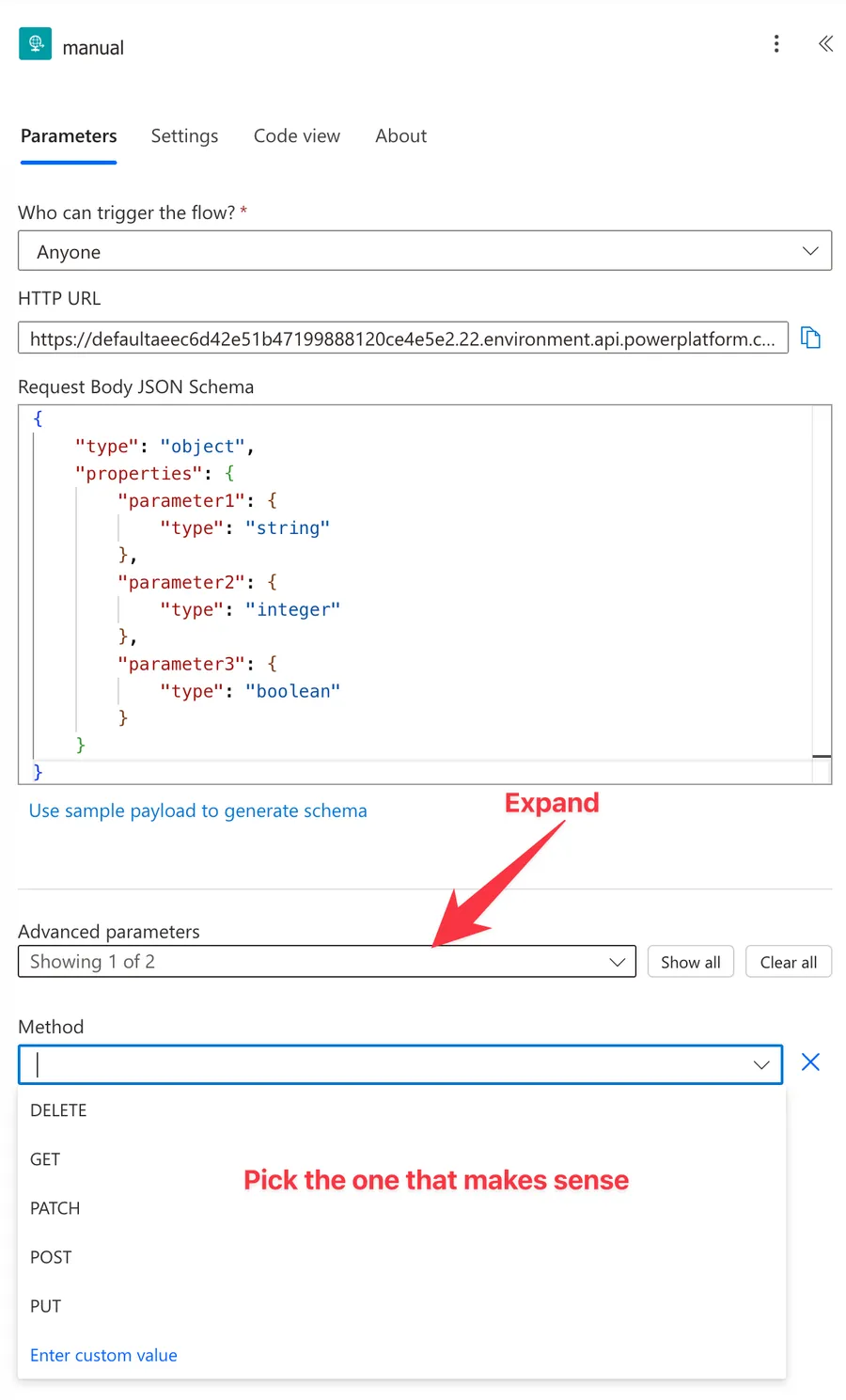Choose POST from the method list
Screen dimensions: 846x1400
(51, 1257)
